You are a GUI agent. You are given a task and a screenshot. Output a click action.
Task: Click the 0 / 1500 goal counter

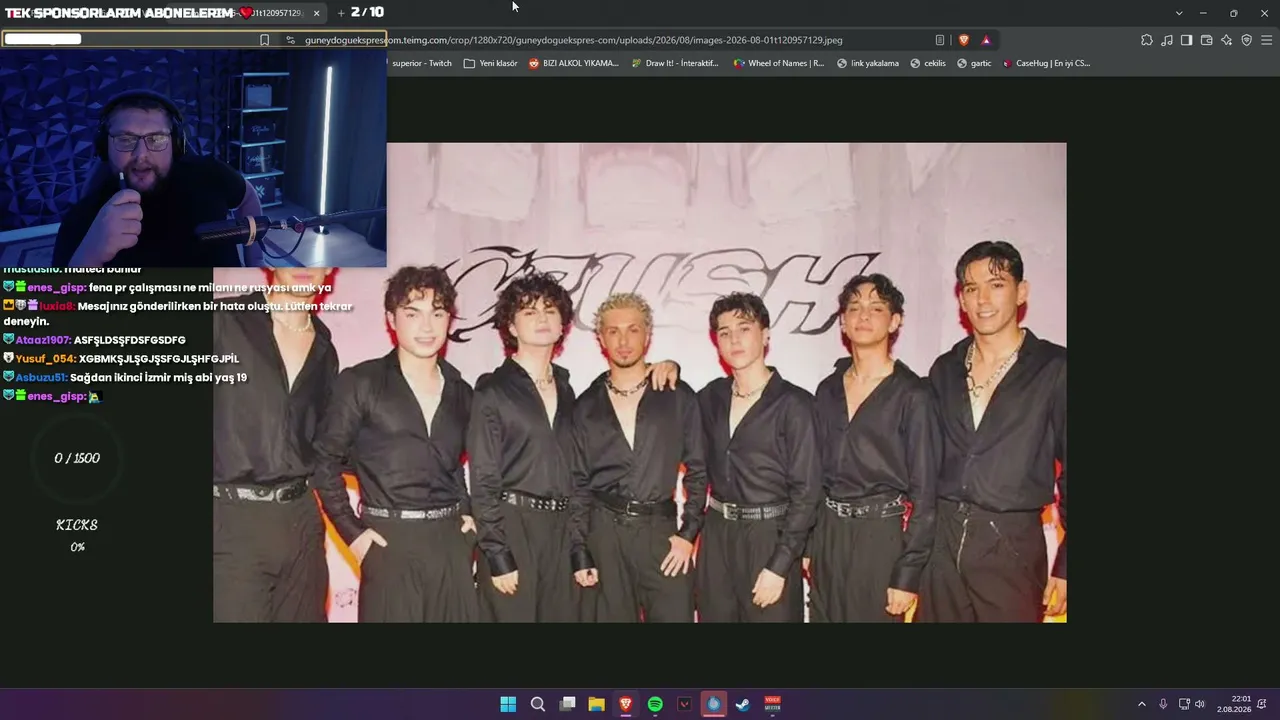(77, 458)
